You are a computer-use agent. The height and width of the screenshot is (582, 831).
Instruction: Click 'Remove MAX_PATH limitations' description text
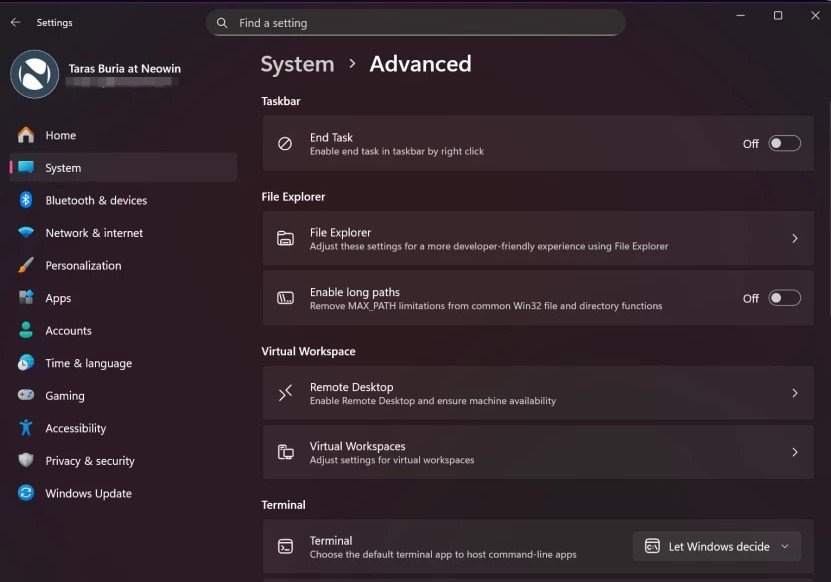coord(486,306)
